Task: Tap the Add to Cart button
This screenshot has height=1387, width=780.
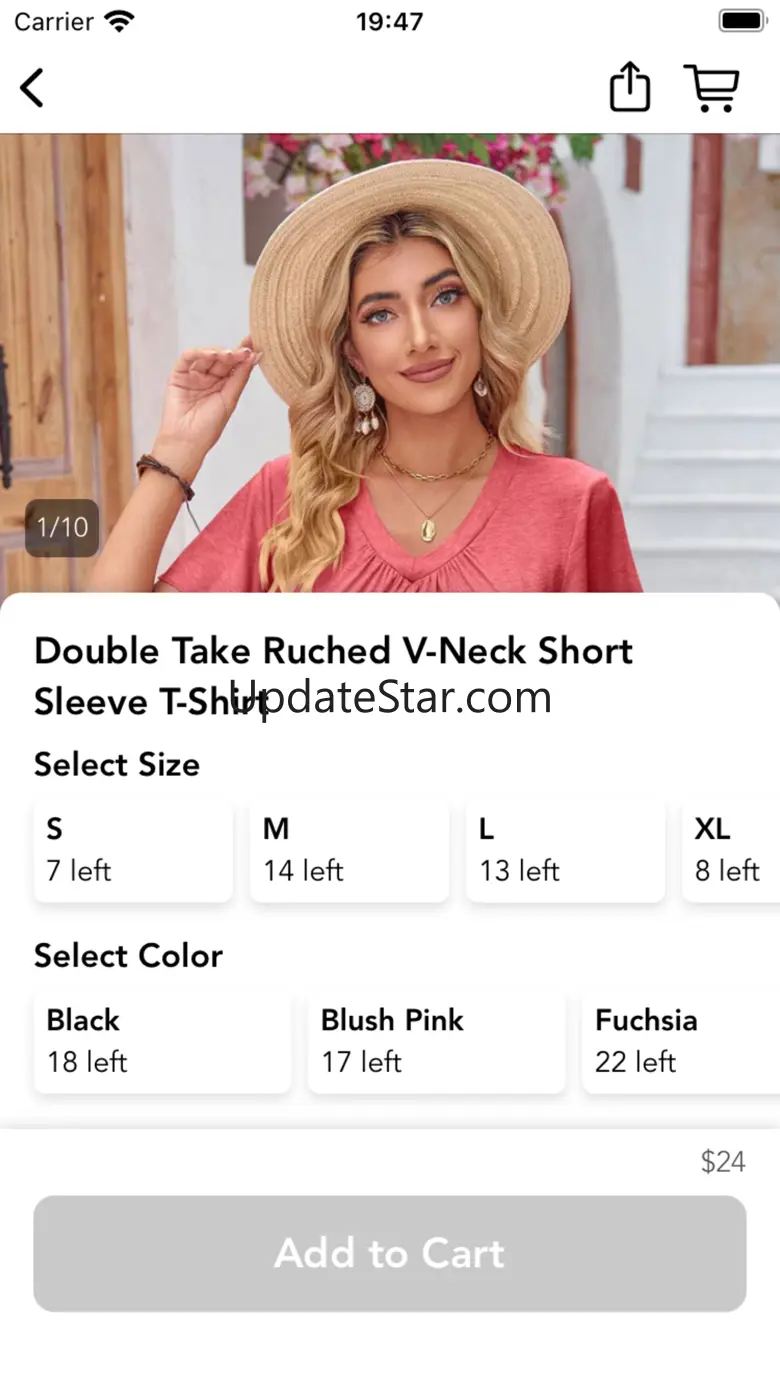Action: point(390,1253)
